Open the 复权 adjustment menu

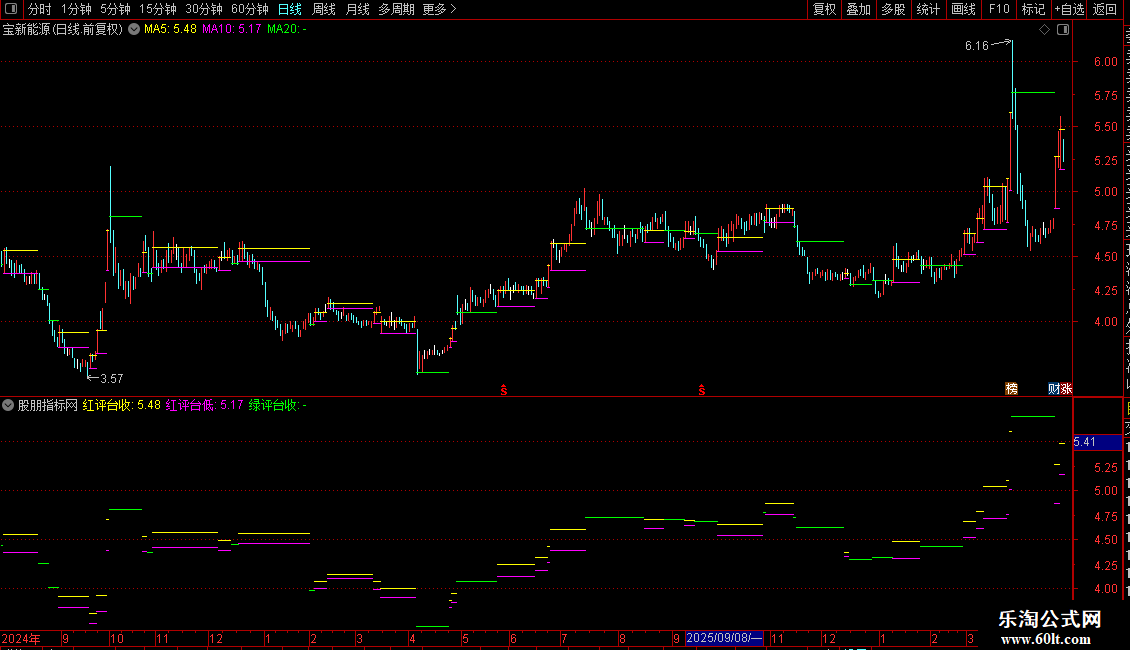pos(824,9)
